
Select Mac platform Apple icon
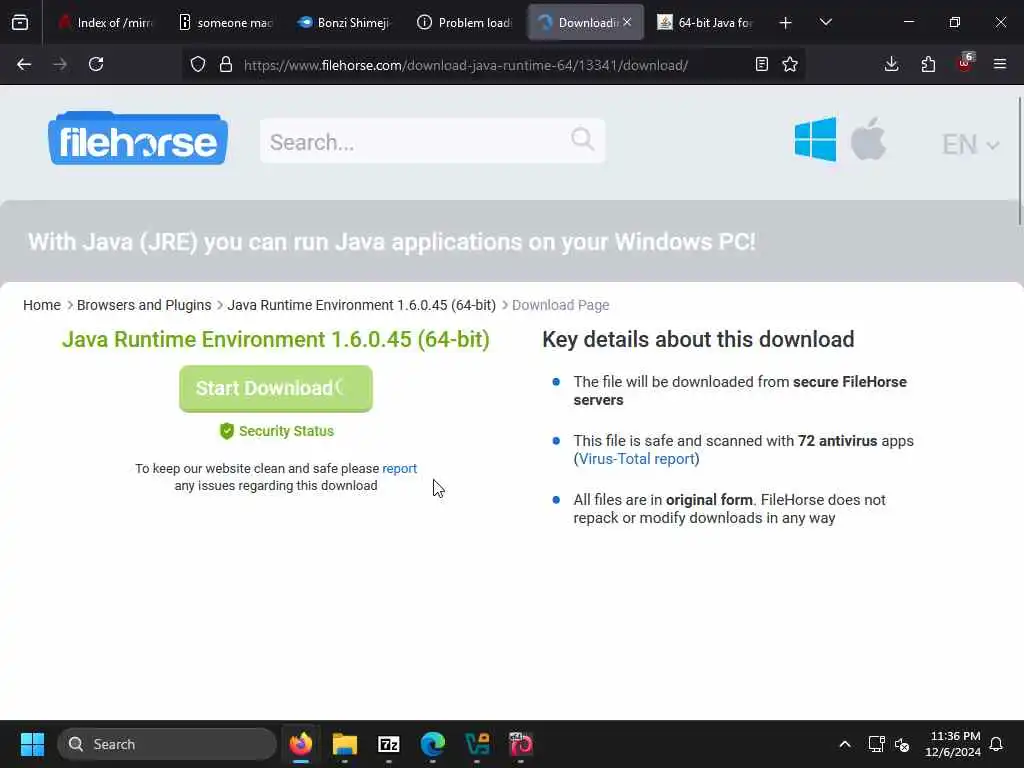point(868,139)
